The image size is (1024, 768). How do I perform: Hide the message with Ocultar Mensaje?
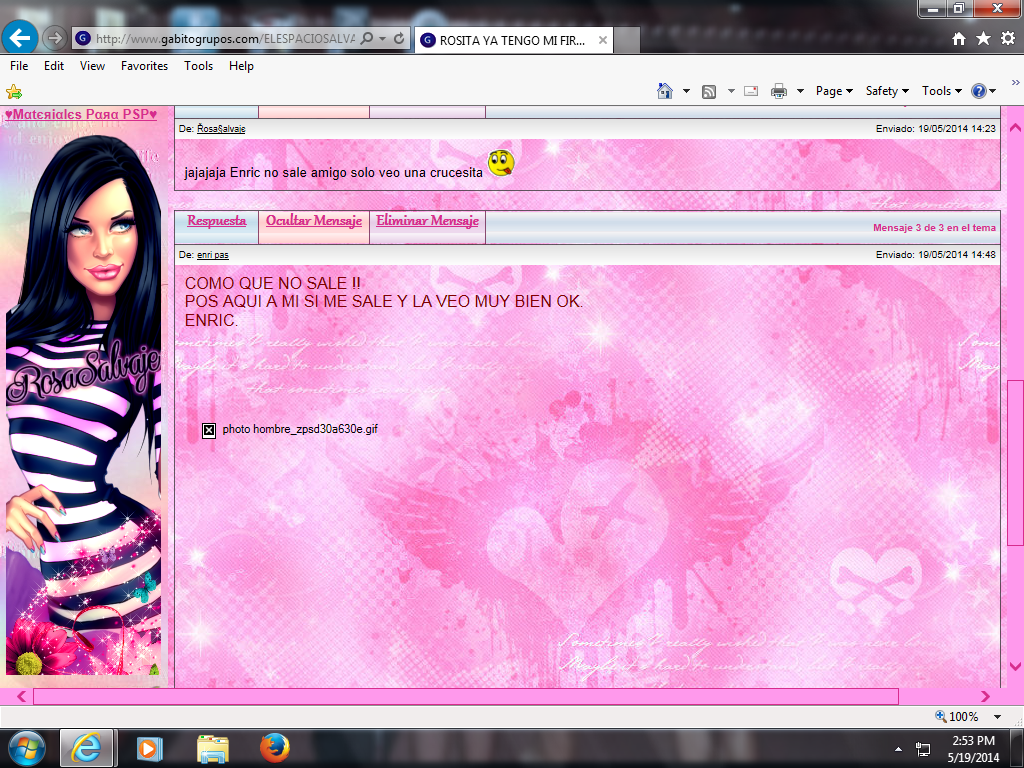313,221
